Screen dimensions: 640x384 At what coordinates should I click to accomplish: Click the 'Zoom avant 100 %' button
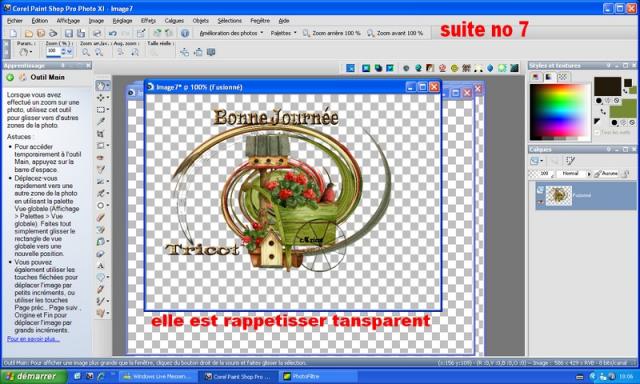(395, 33)
